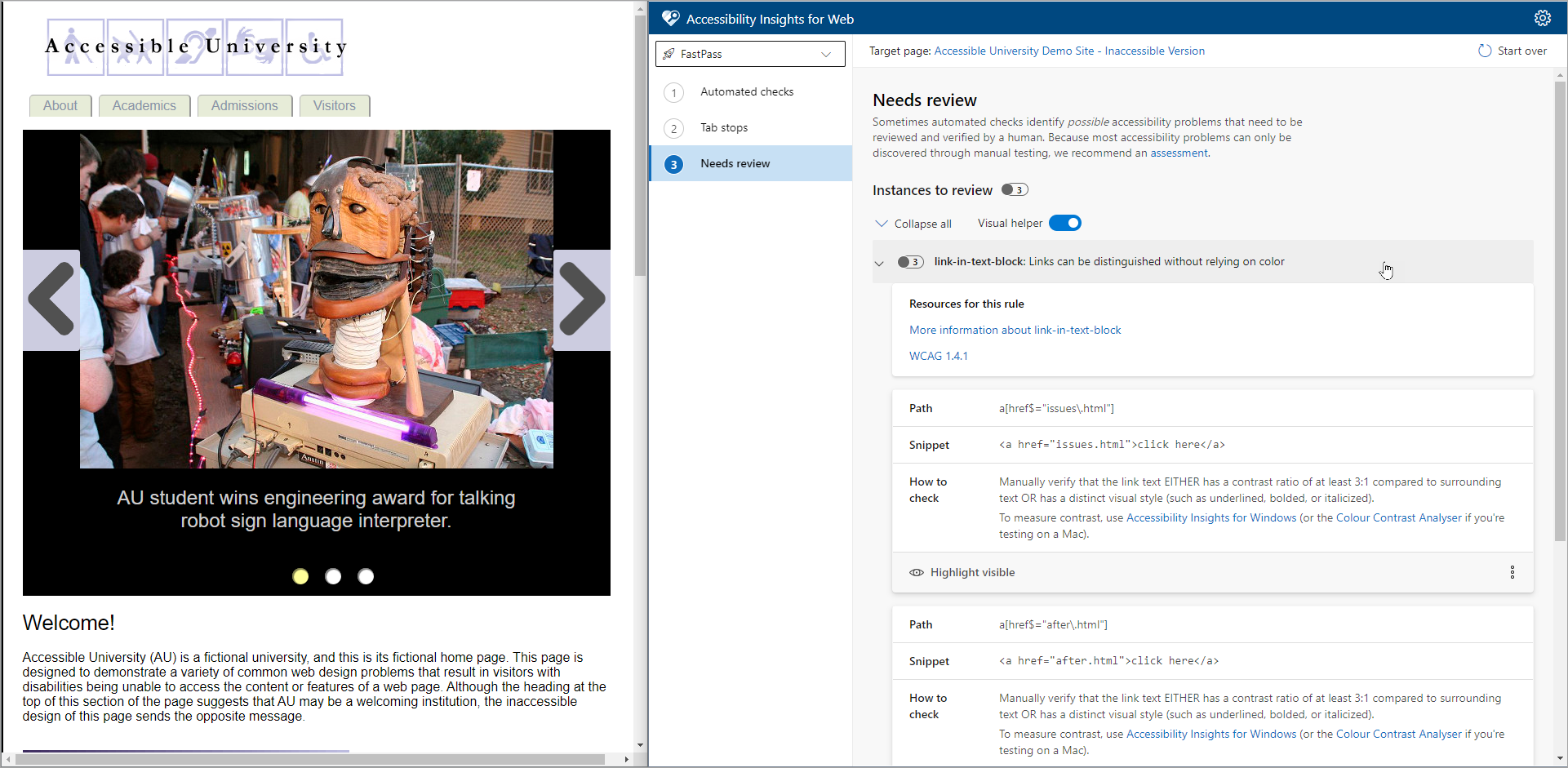Click the web page scroll-down arrow
The height and width of the screenshot is (768, 1568).
(x=640, y=745)
